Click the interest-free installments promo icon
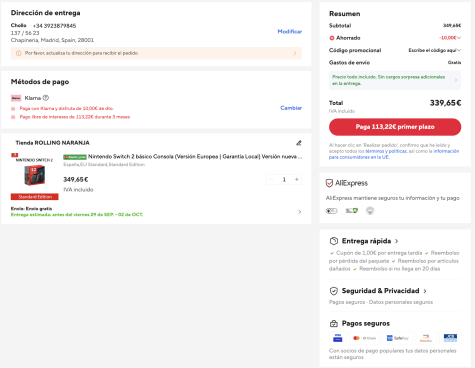The width and height of the screenshot is (475, 368). (13, 117)
